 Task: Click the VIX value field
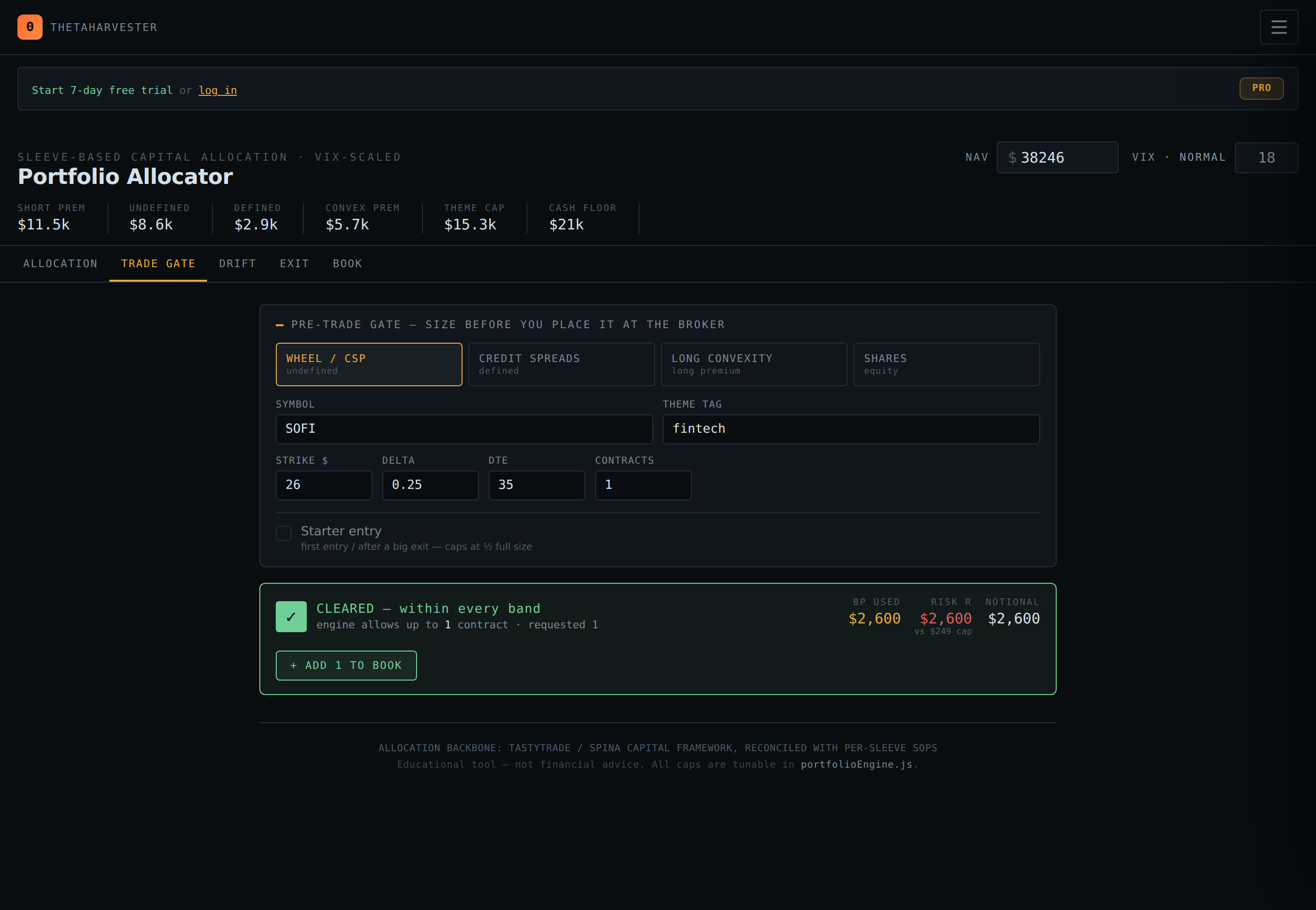click(1267, 157)
